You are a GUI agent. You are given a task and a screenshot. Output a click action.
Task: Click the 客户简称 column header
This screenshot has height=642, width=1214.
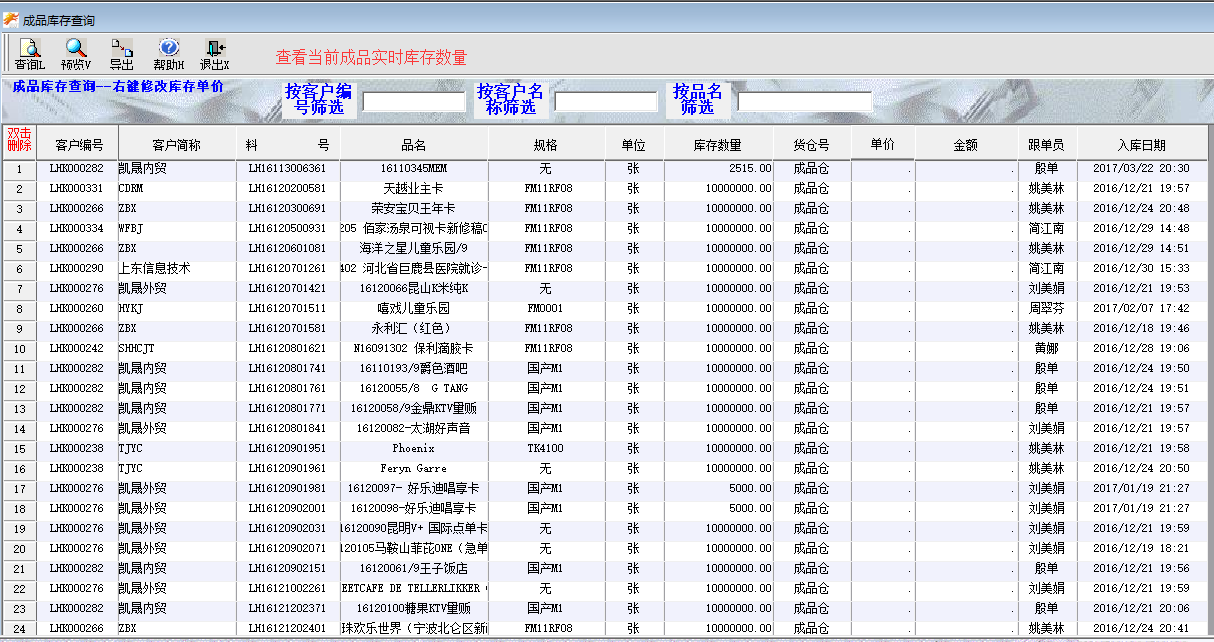click(176, 145)
